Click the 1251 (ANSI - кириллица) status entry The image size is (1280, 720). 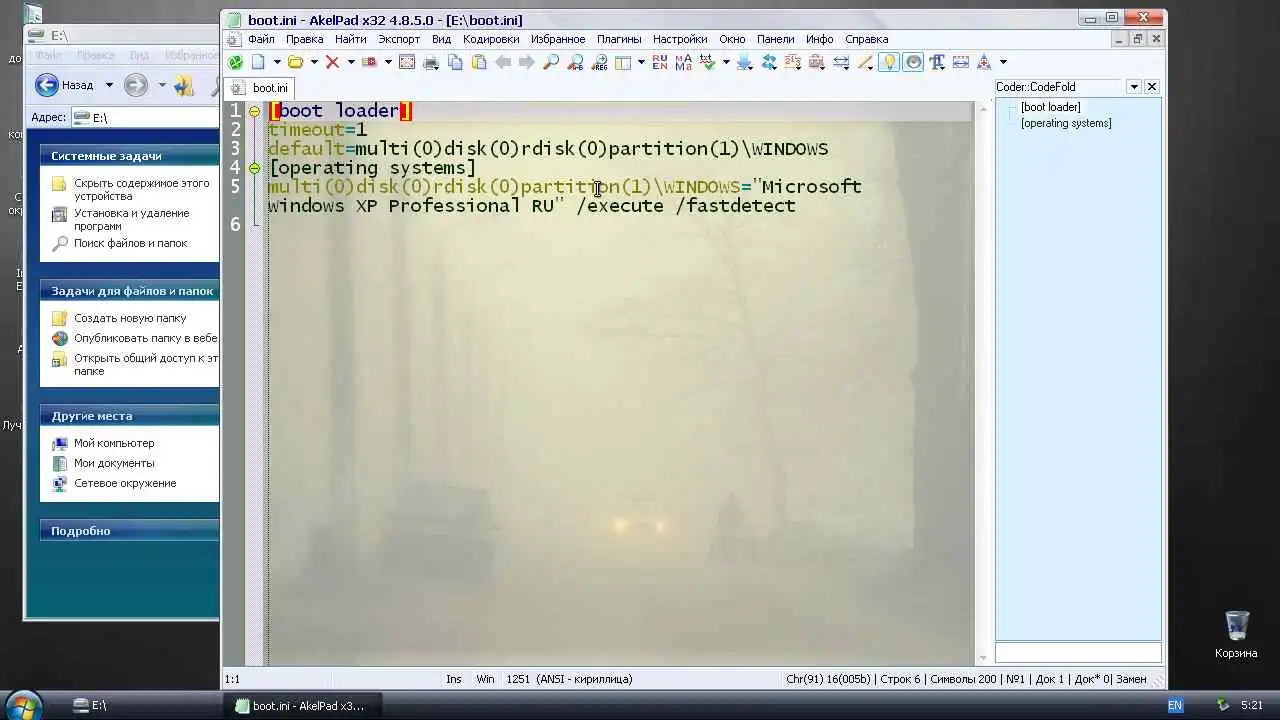tap(569, 679)
